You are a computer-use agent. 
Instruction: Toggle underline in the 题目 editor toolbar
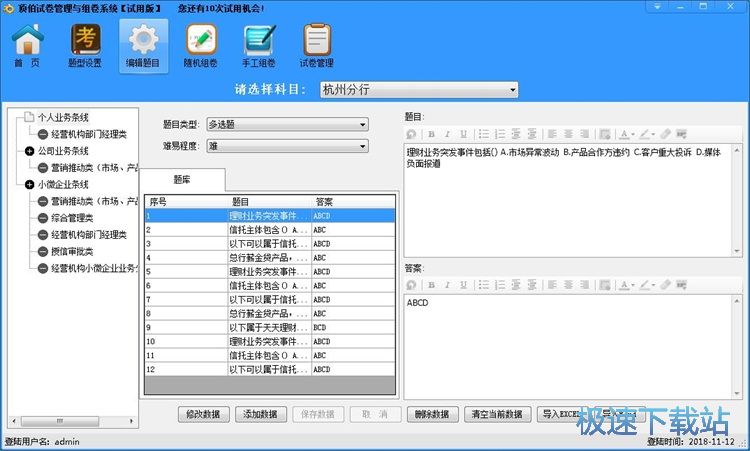pyautogui.click(x=463, y=134)
